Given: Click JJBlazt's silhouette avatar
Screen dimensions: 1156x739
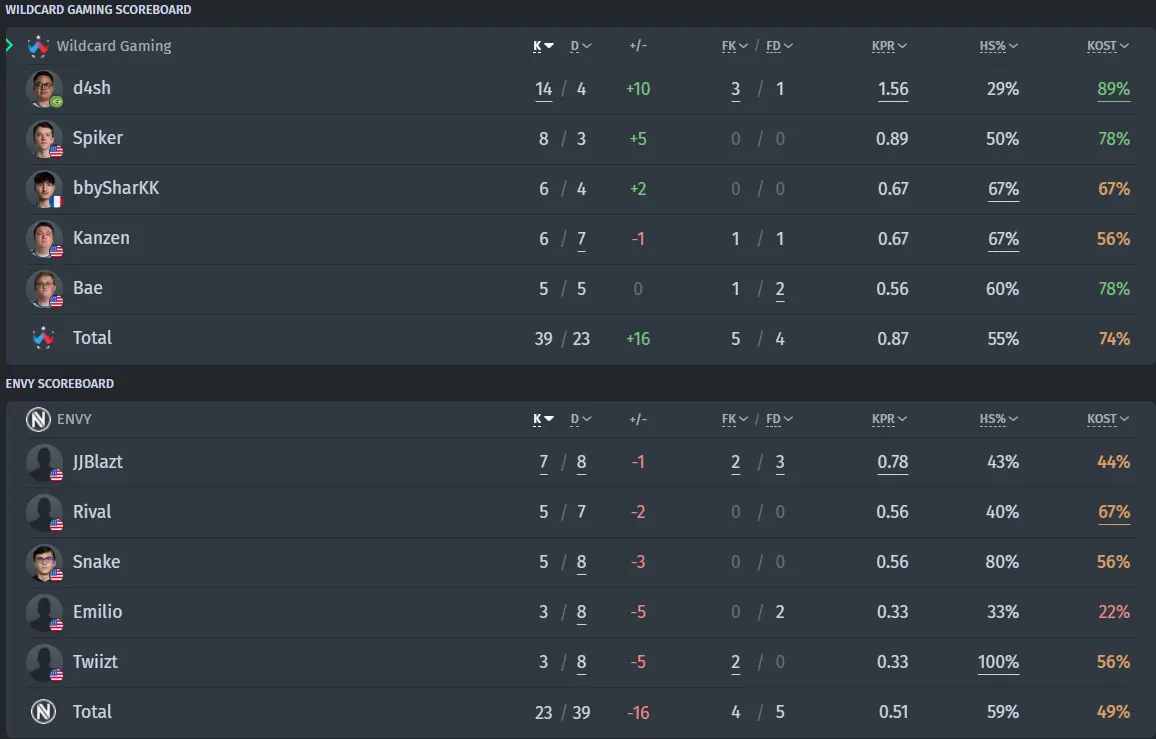Looking at the screenshot, I should 44,462.
